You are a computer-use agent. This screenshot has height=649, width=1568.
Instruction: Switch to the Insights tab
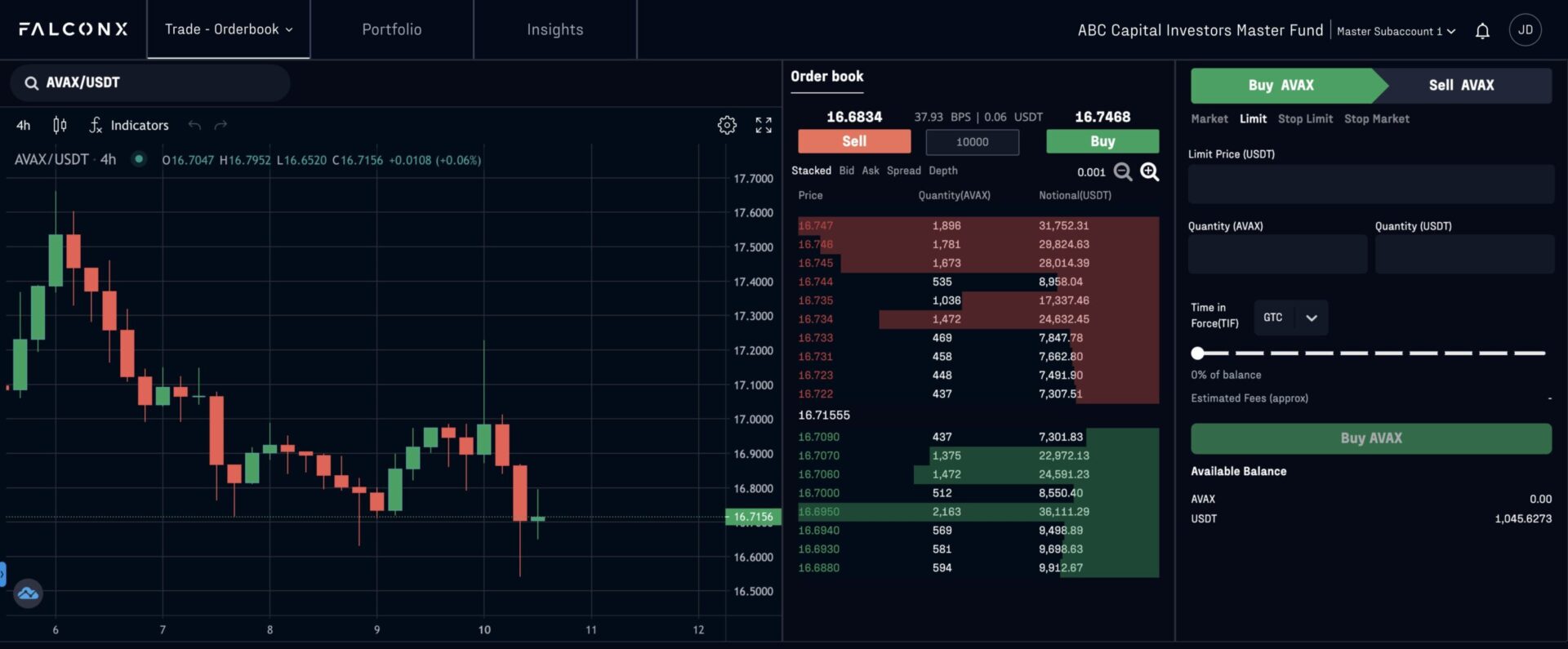555,29
